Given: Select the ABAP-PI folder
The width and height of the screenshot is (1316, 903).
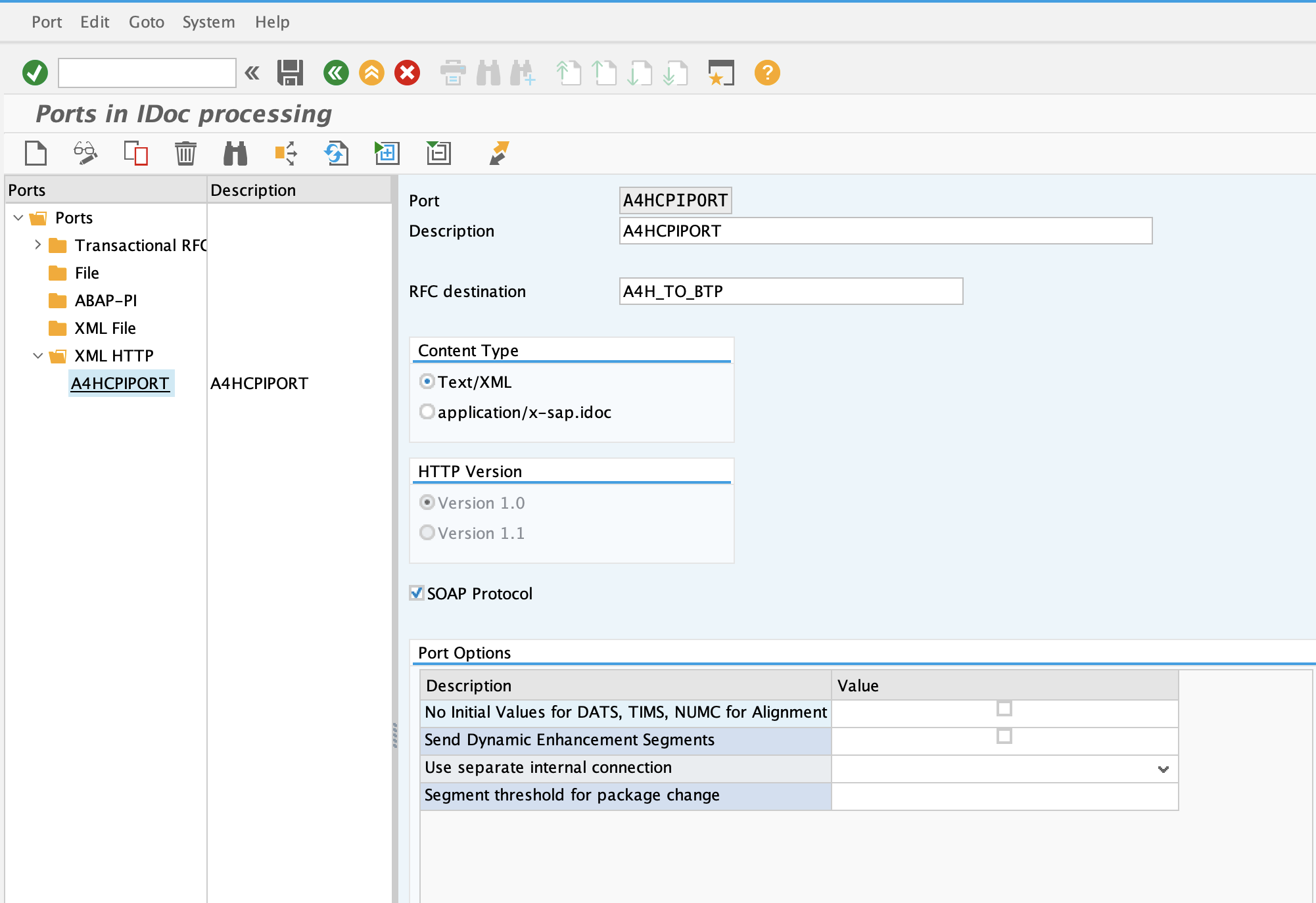Looking at the screenshot, I should (x=106, y=300).
